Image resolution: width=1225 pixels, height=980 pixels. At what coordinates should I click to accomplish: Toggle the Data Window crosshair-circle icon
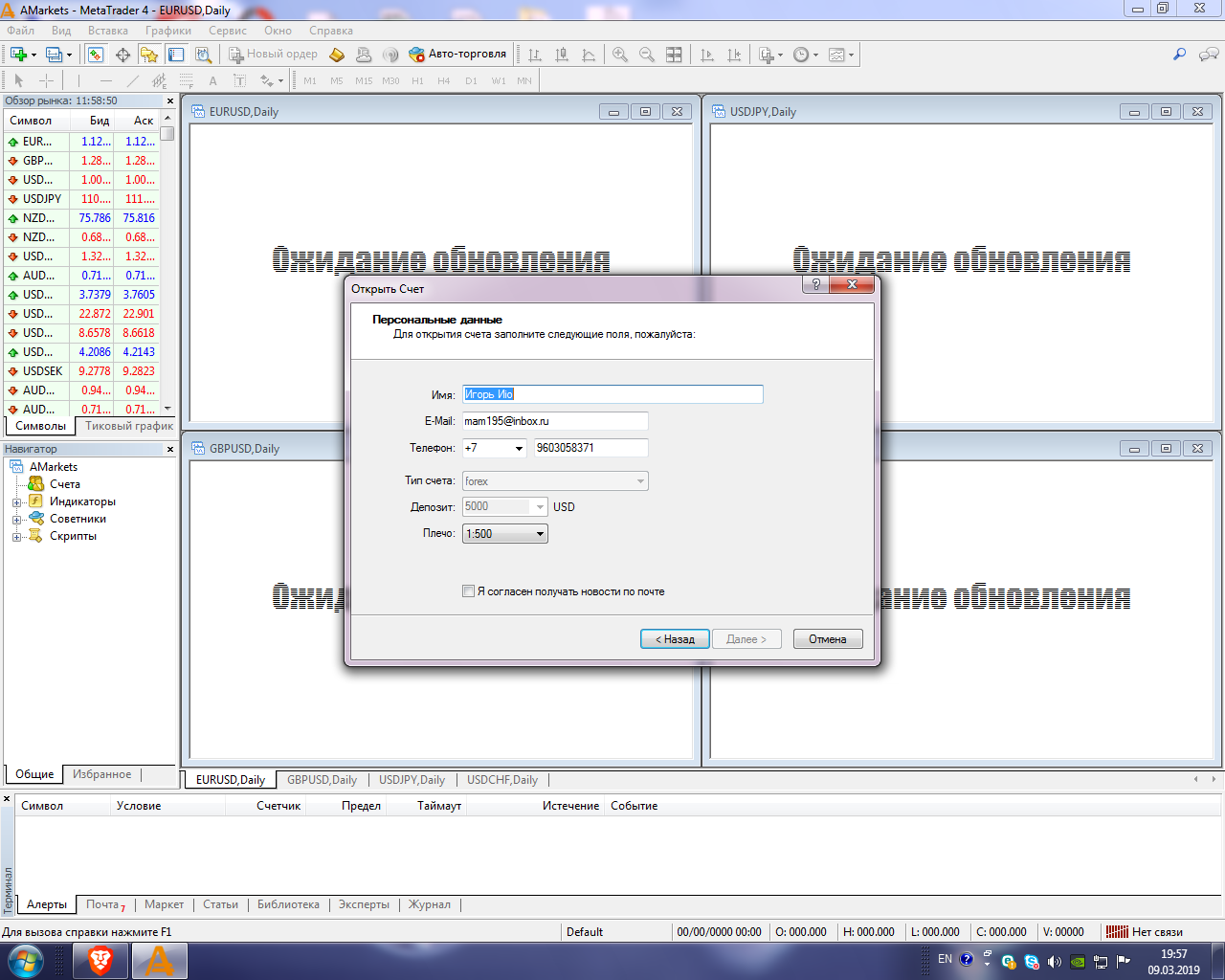pyautogui.click(x=122, y=55)
